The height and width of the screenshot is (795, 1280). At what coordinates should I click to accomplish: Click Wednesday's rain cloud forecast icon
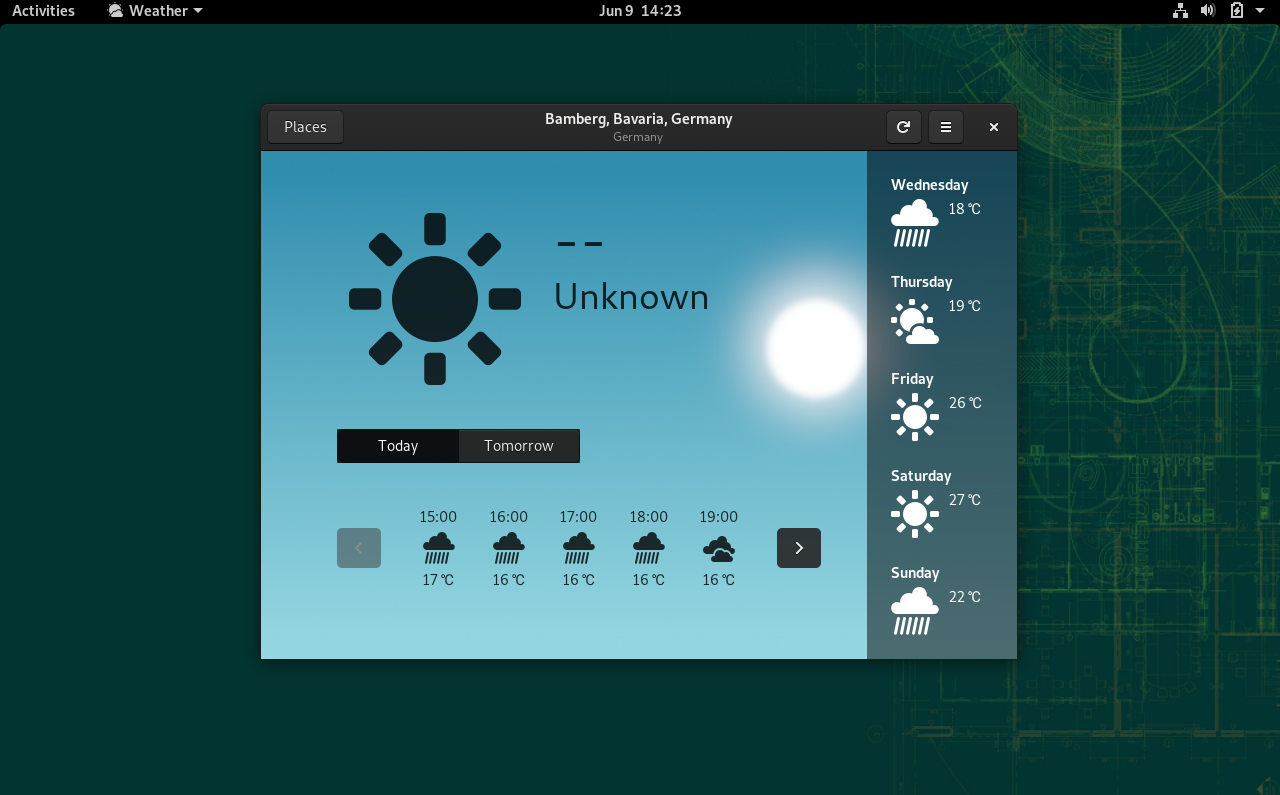click(914, 223)
